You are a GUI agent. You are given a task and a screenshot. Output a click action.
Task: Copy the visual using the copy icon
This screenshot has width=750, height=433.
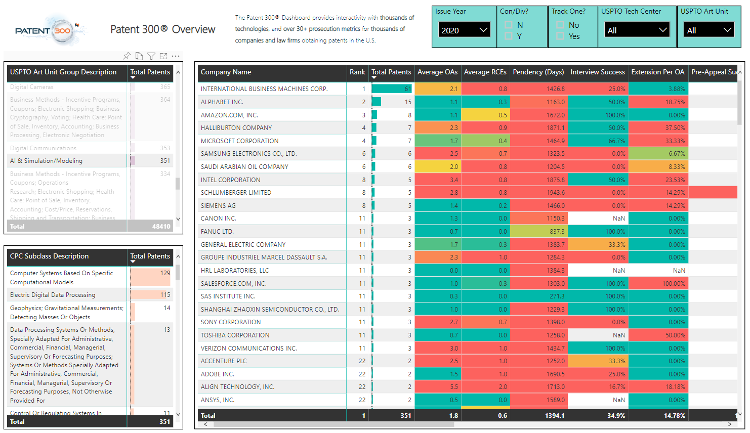click(139, 56)
